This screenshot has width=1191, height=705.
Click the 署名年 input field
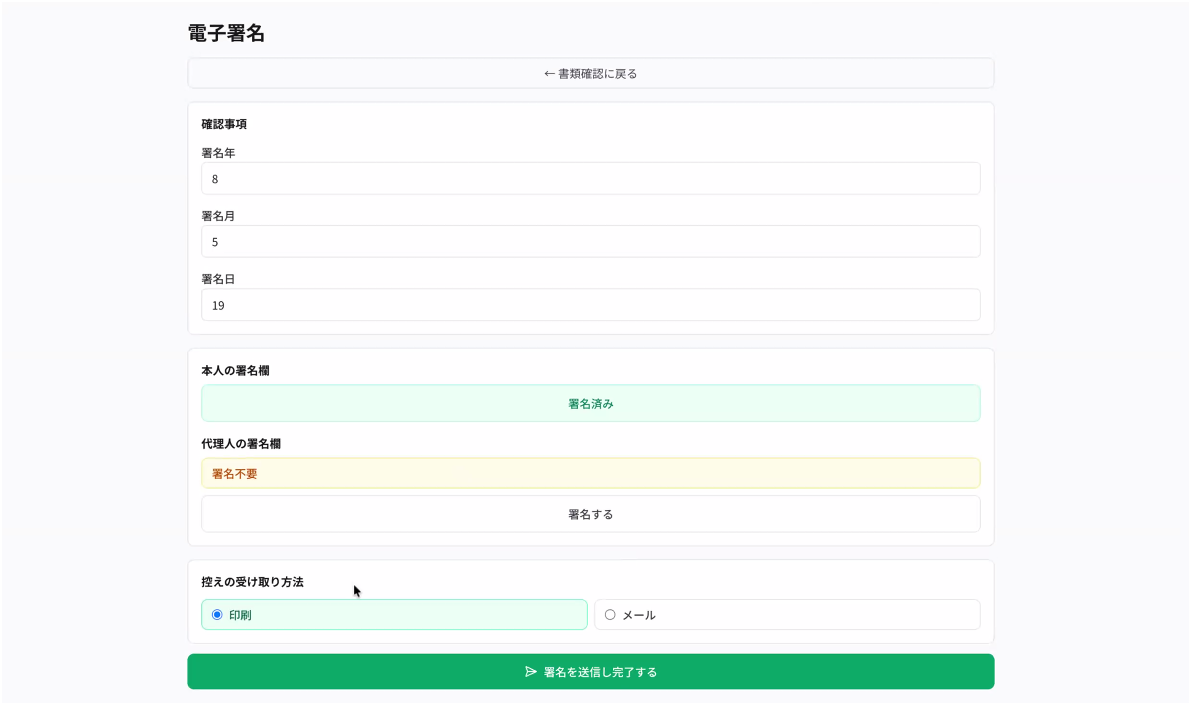(590, 179)
